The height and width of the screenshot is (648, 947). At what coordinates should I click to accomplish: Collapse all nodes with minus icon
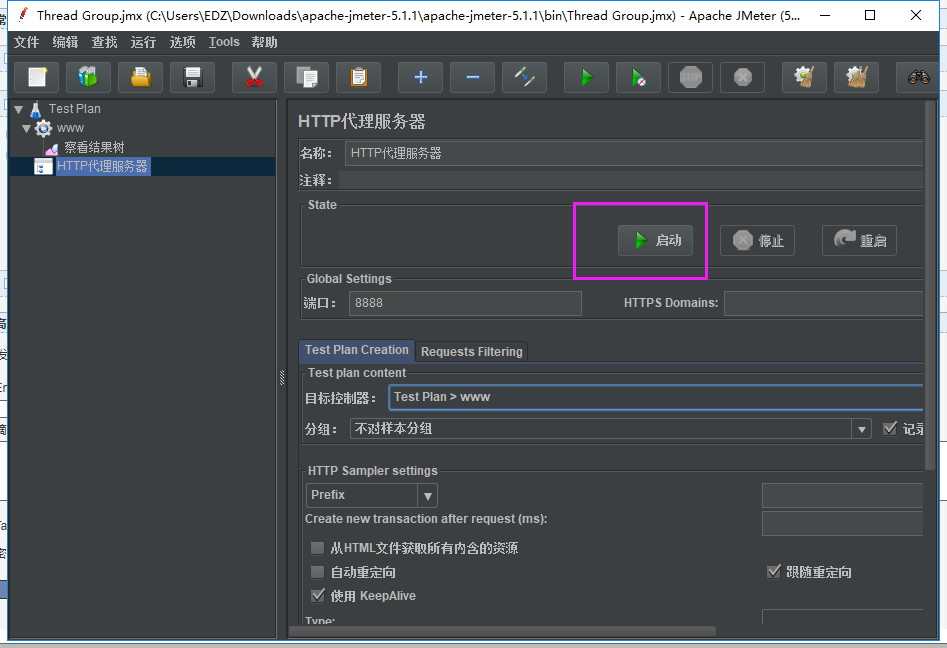point(473,77)
